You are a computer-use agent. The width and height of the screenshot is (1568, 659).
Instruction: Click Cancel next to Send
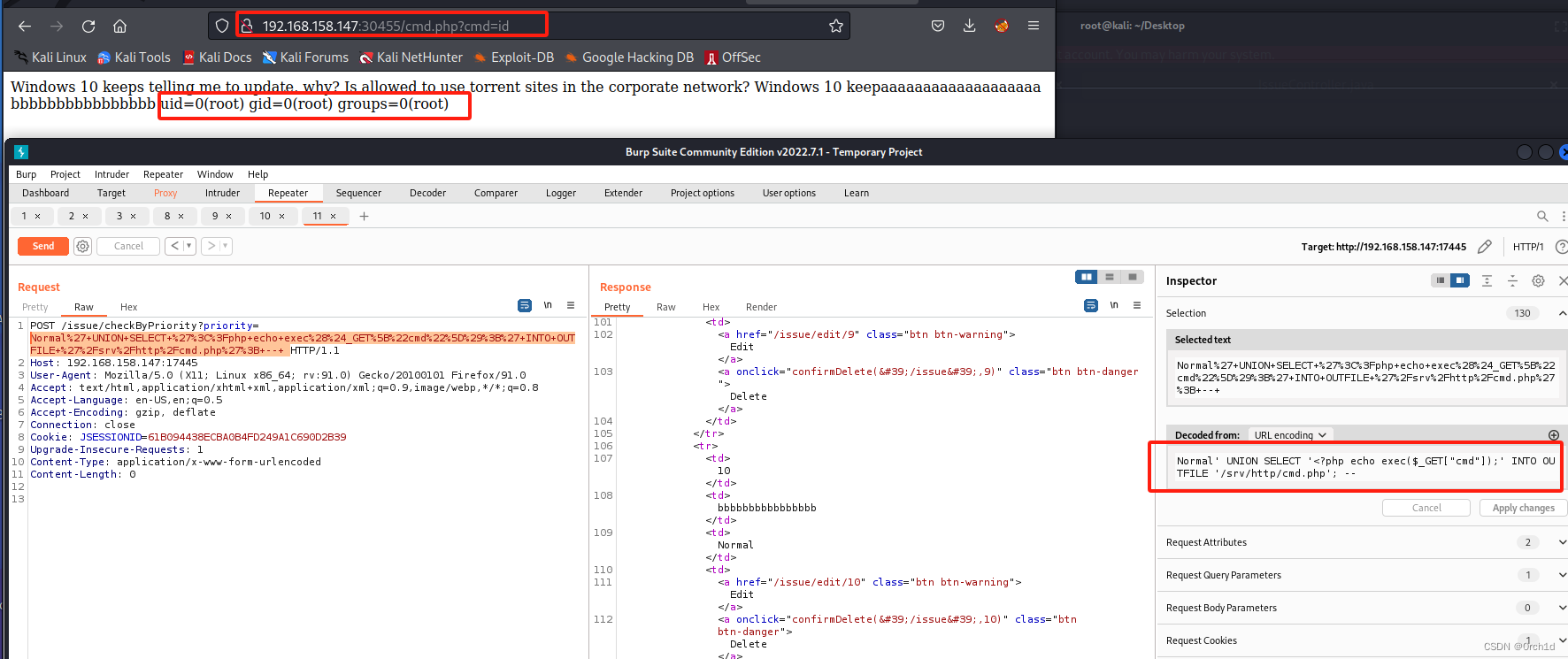coord(128,246)
